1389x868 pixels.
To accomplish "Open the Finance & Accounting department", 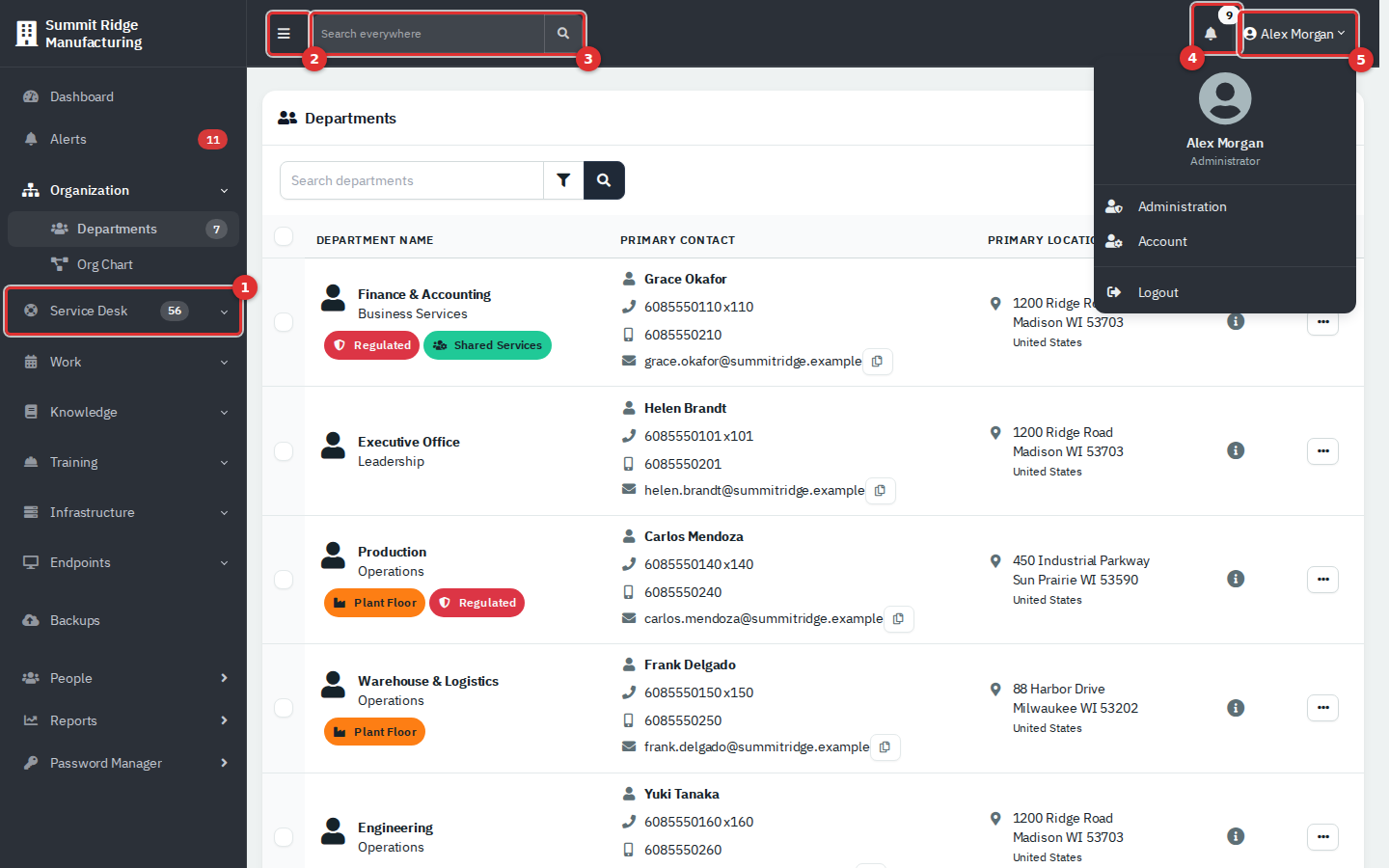I will (x=424, y=294).
